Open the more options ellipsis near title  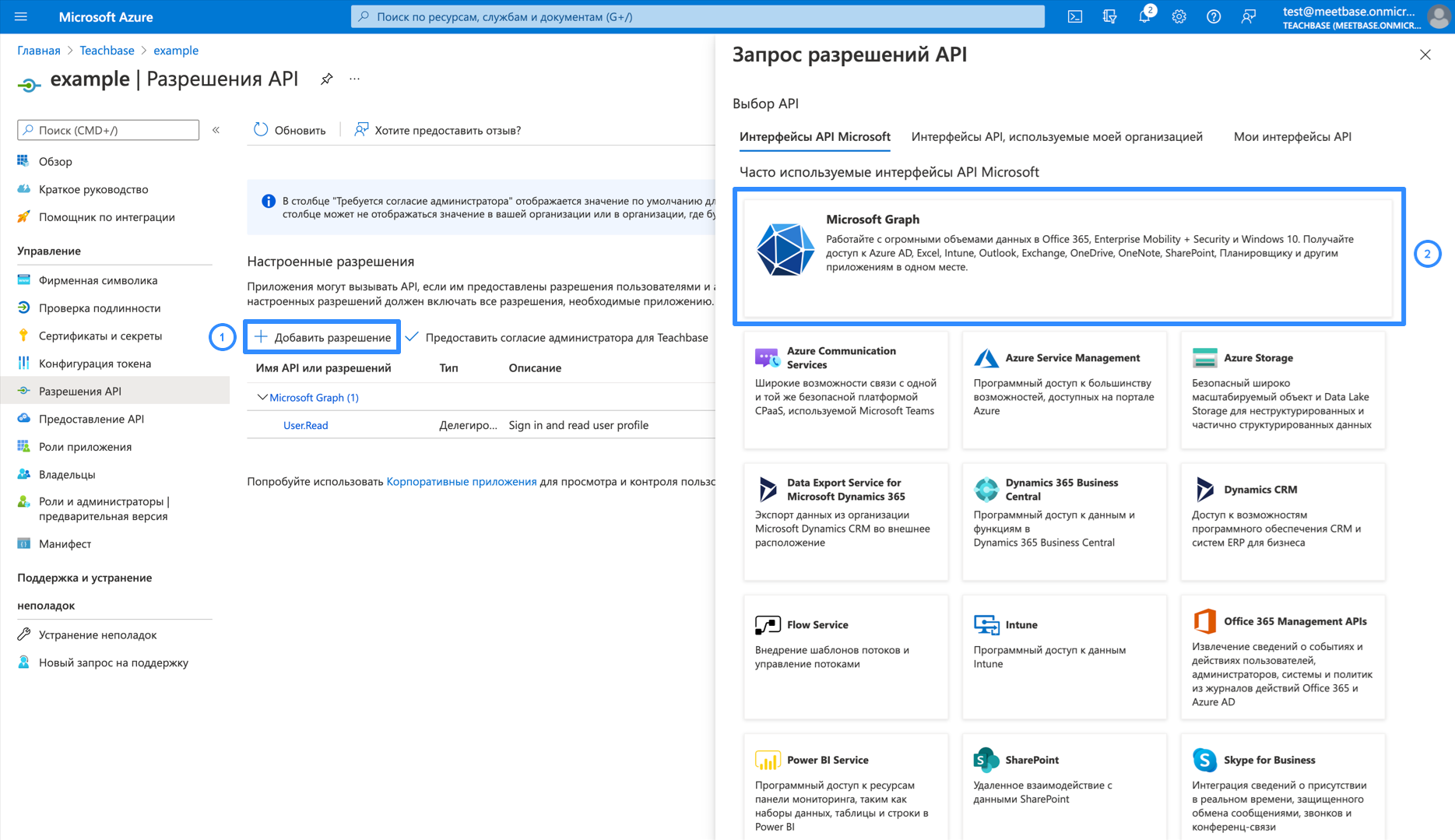click(355, 79)
